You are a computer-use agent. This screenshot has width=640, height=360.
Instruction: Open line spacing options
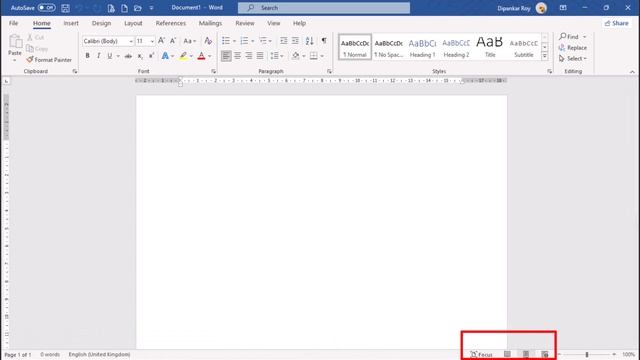[x=276, y=56]
